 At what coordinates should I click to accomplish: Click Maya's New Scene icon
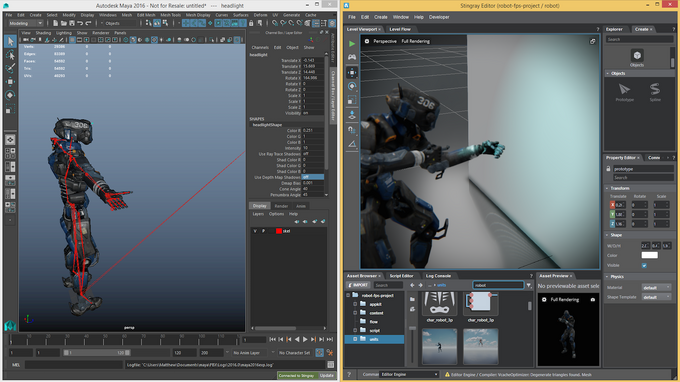56,23
